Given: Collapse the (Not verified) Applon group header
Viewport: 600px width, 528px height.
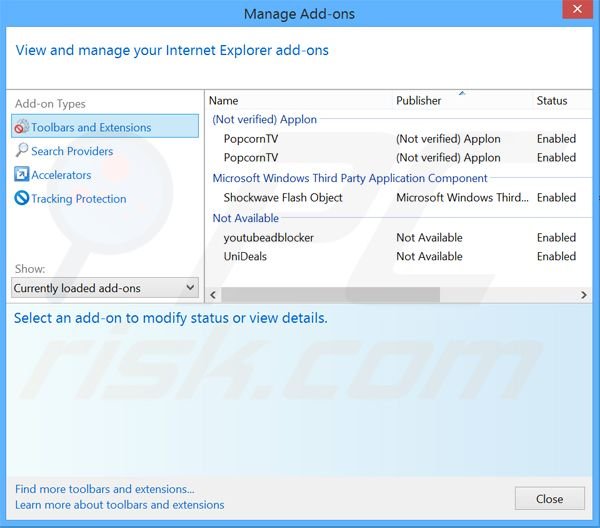Looking at the screenshot, I should (264, 119).
